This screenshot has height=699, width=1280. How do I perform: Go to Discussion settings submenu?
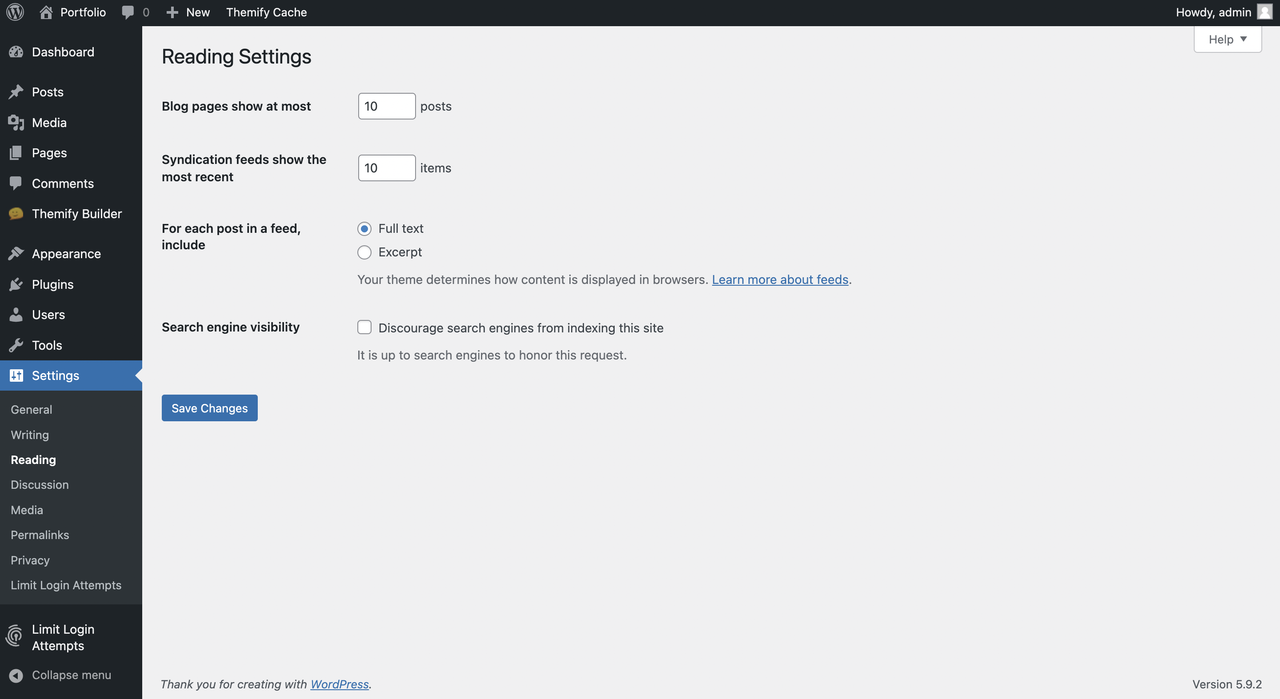(40, 485)
